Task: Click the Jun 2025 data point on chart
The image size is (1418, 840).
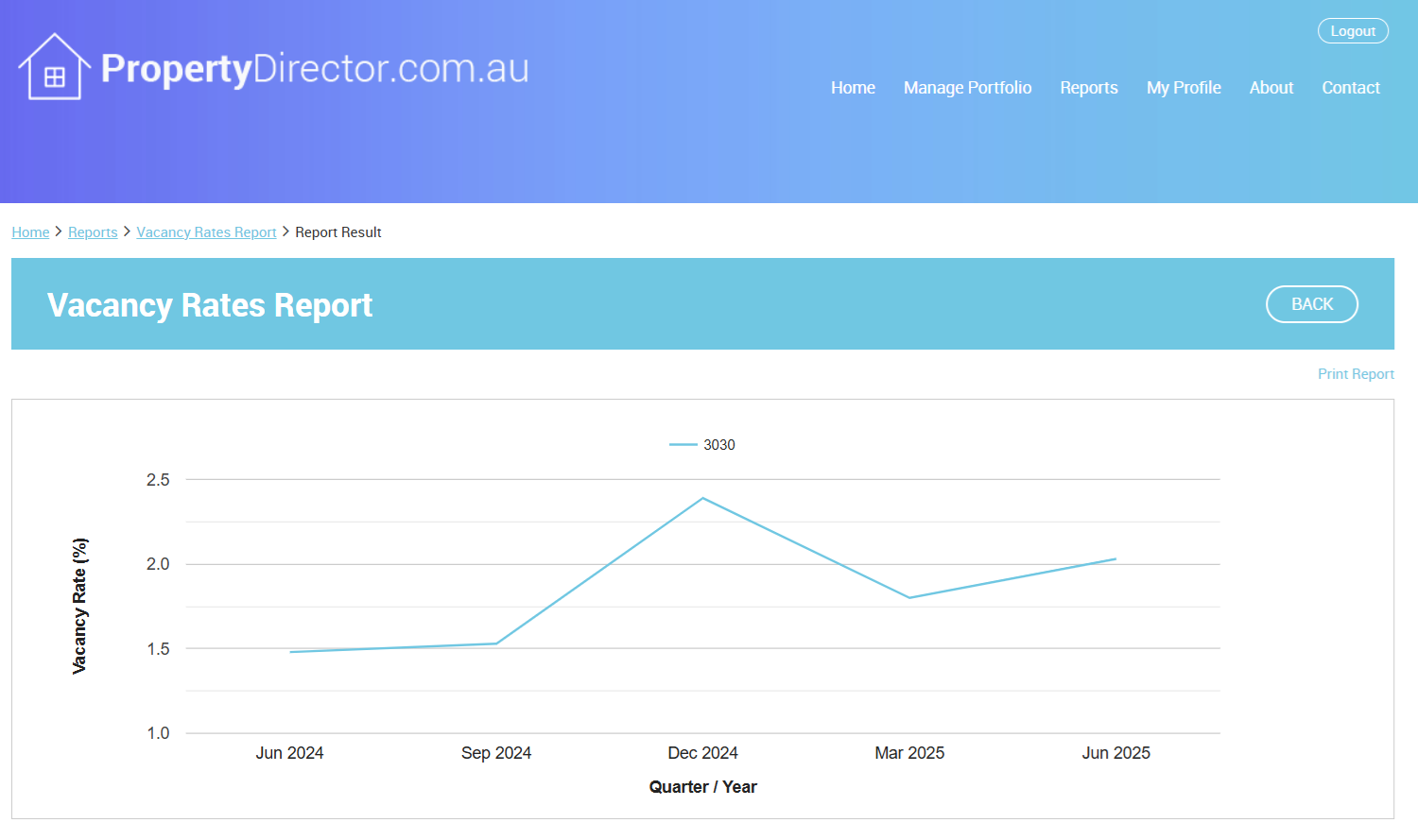Action: click(1115, 559)
